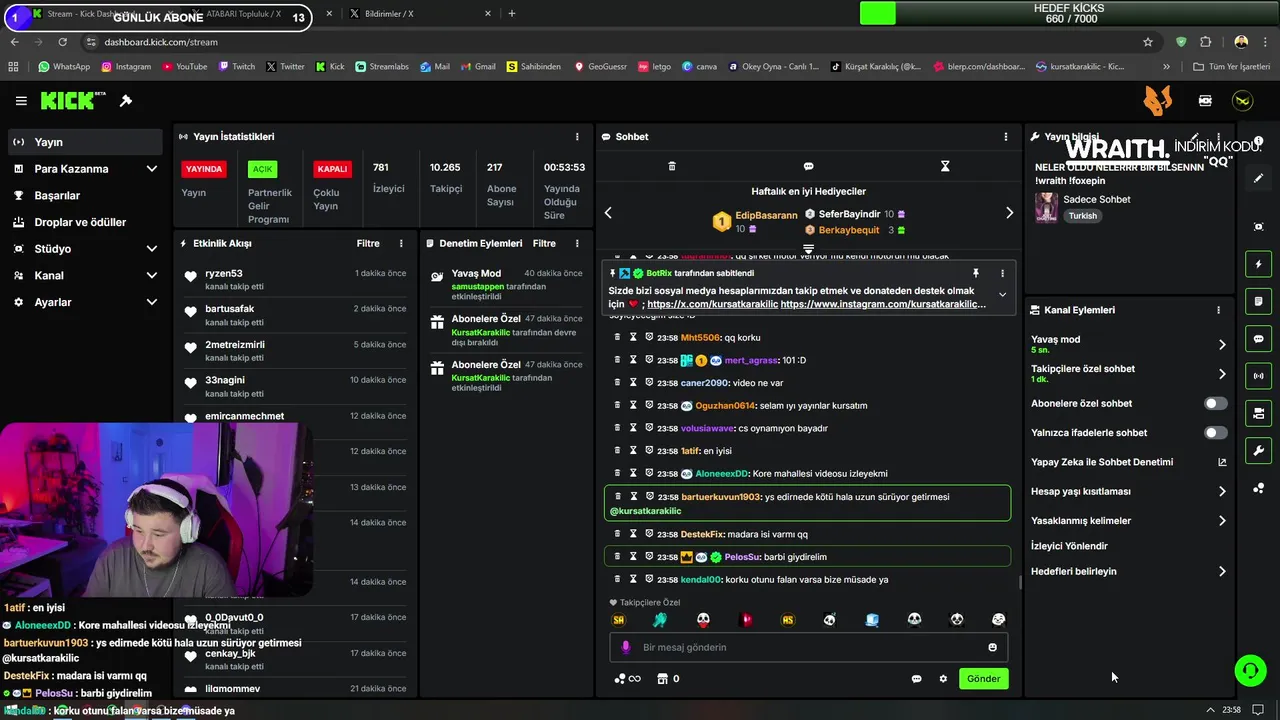Open Takipçilere özel sohbet chevron
The height and width of the screenshot is (720, 1280).
(1222, 374)
